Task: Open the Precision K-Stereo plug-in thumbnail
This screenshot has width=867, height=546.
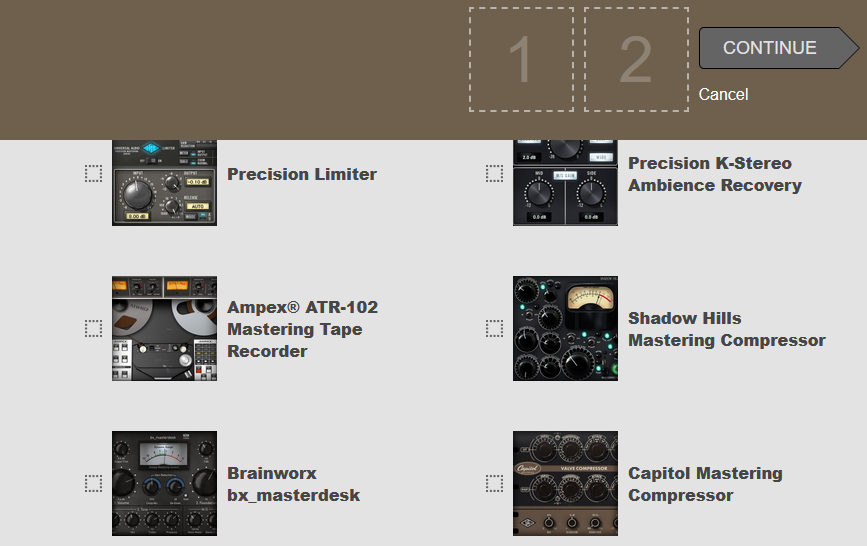Action: pyautogui.click(x=565, y=183)
